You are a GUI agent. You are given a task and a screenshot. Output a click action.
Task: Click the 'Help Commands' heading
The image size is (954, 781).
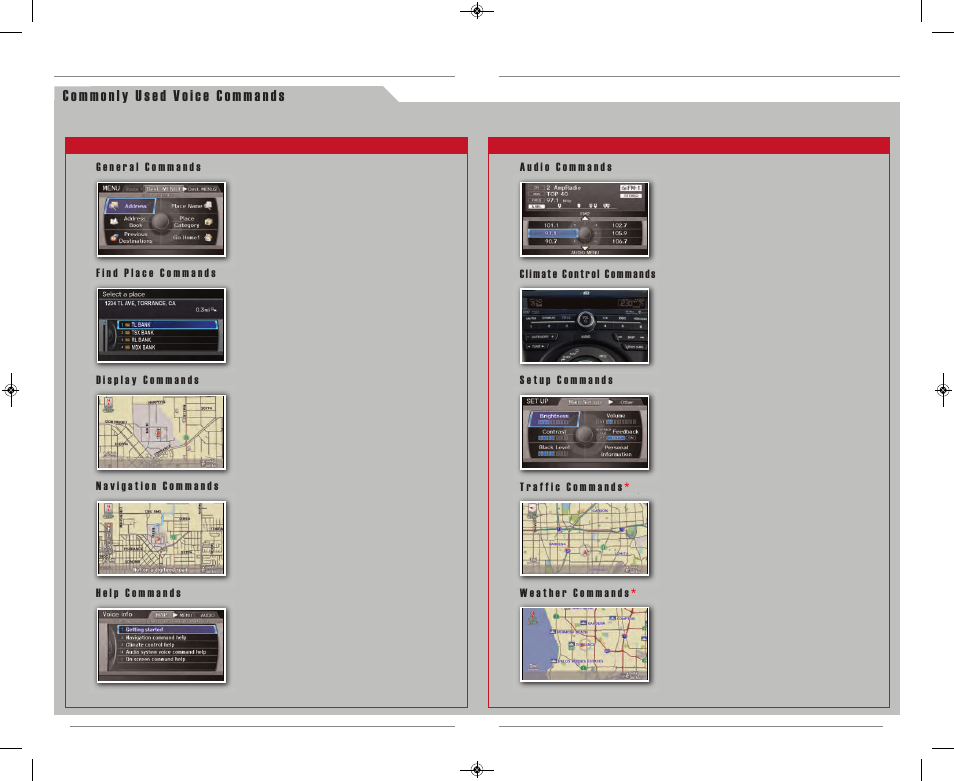coord(138,592)
